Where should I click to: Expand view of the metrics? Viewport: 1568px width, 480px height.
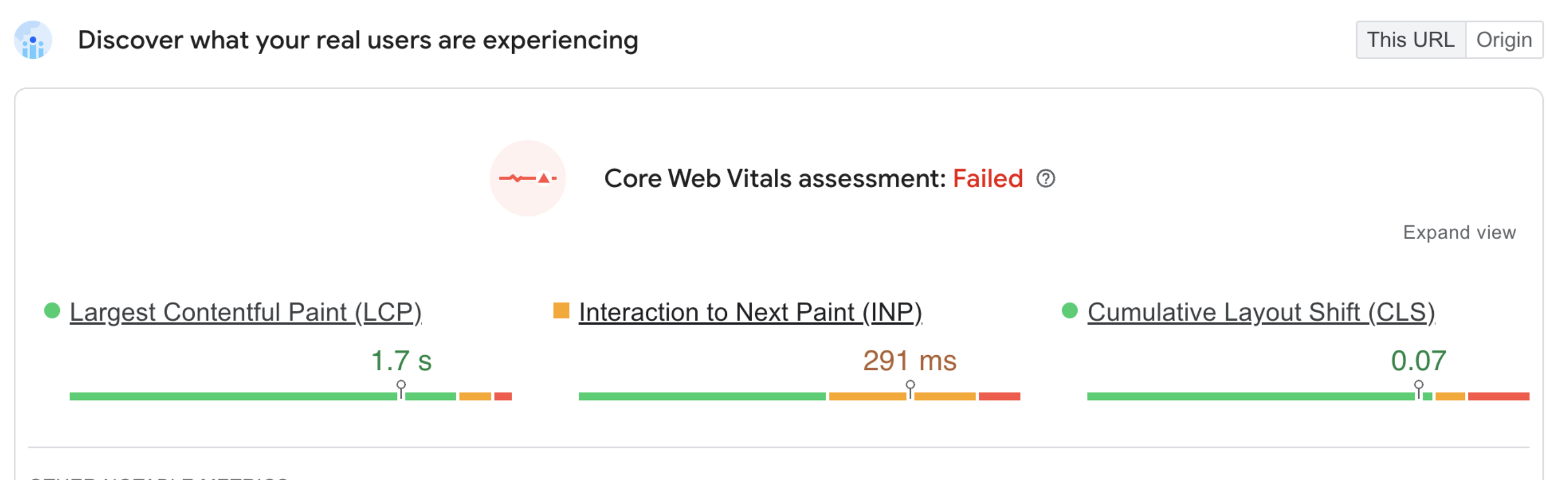1459,233
